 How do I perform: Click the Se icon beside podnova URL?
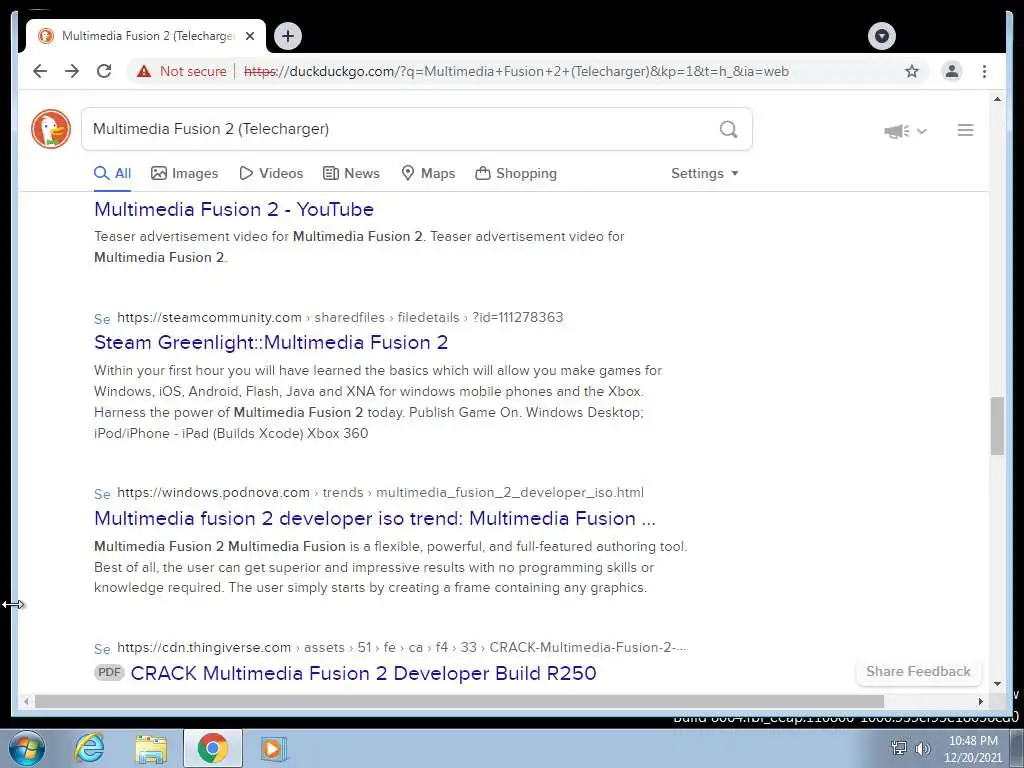pos(102,494)
